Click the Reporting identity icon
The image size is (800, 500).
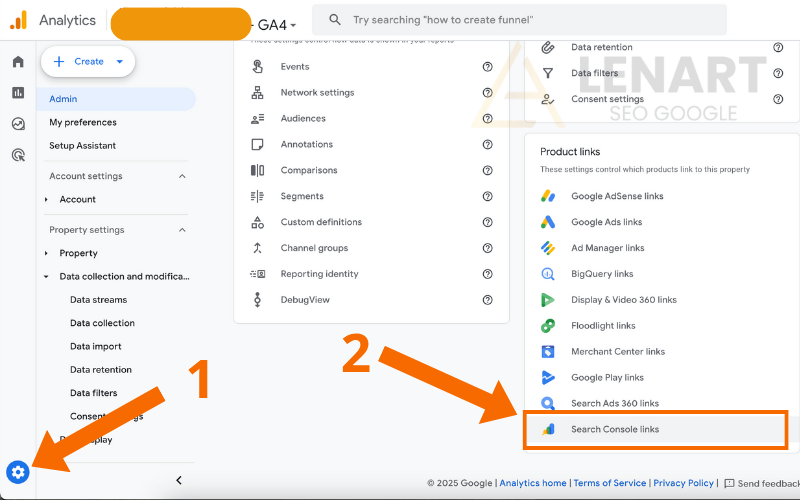(x=257, y=274)
